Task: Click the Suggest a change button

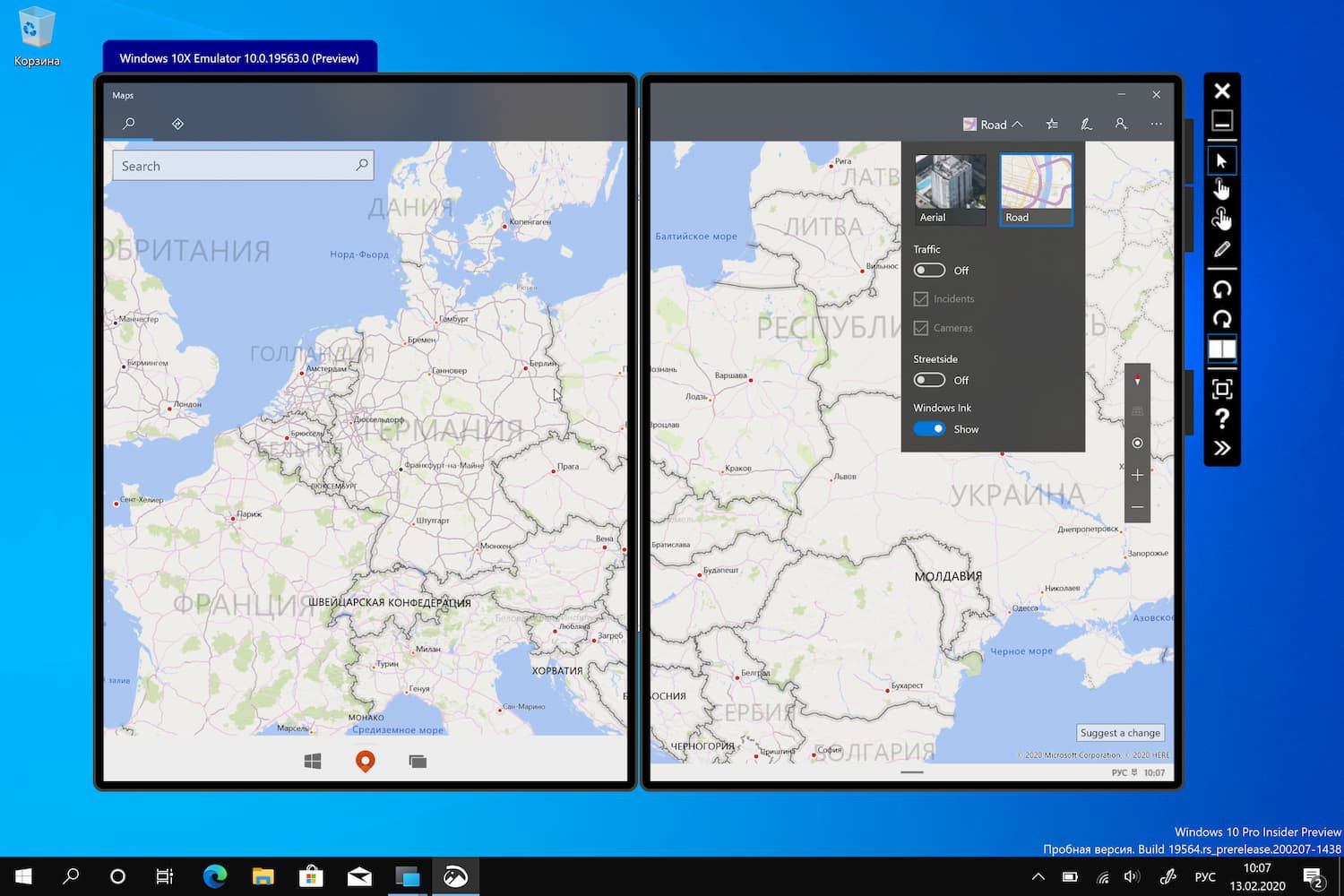Action: coord(1120,732)
